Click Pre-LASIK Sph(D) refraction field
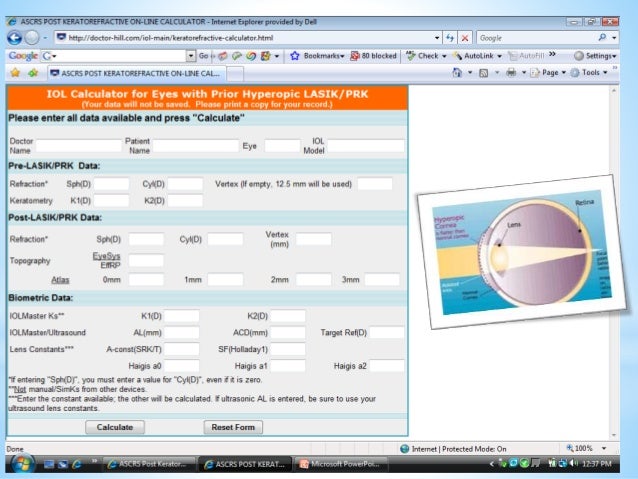 pyautogui.click(x=111, y=184)
